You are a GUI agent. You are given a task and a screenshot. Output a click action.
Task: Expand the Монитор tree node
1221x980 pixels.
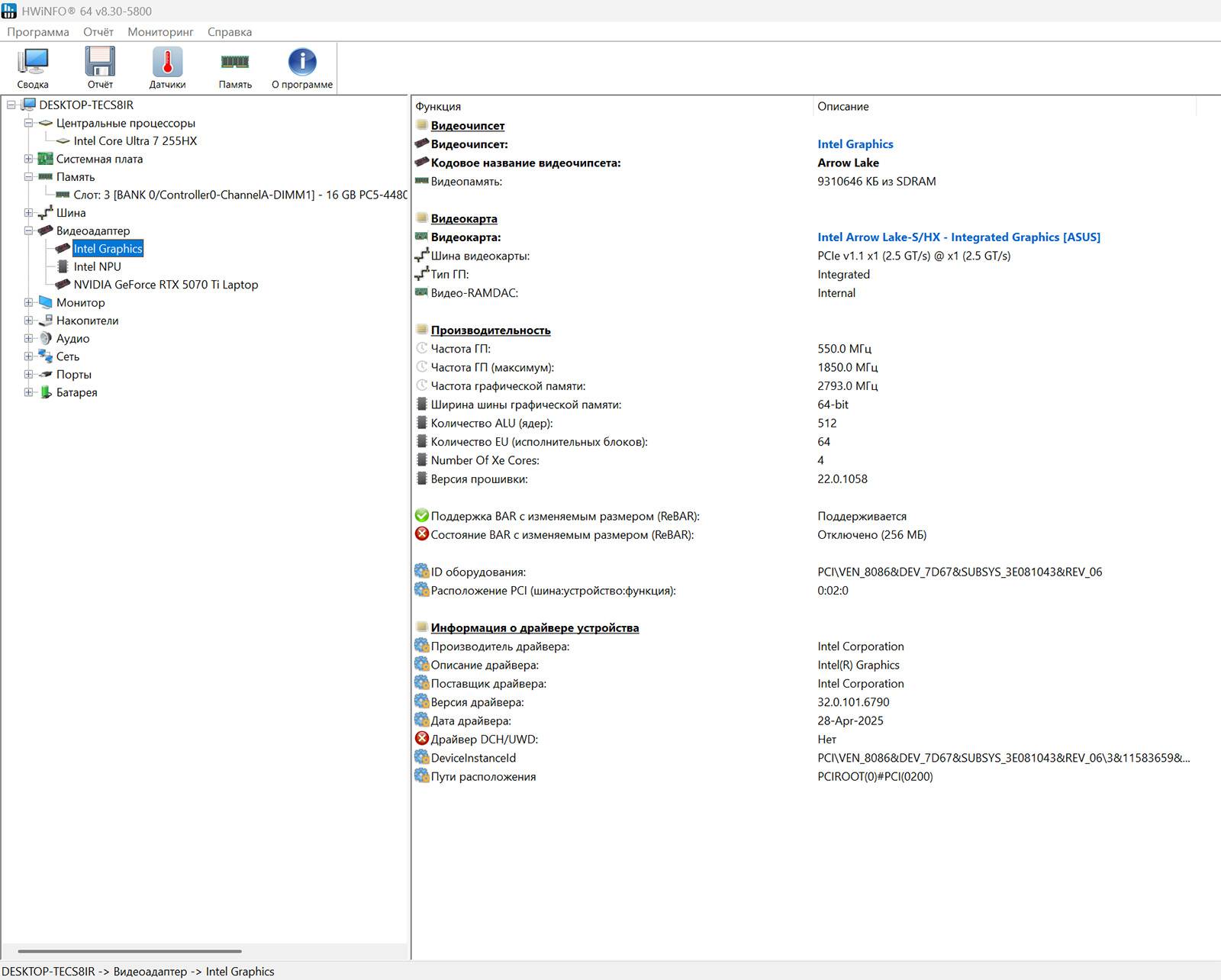tap(28, 302)
